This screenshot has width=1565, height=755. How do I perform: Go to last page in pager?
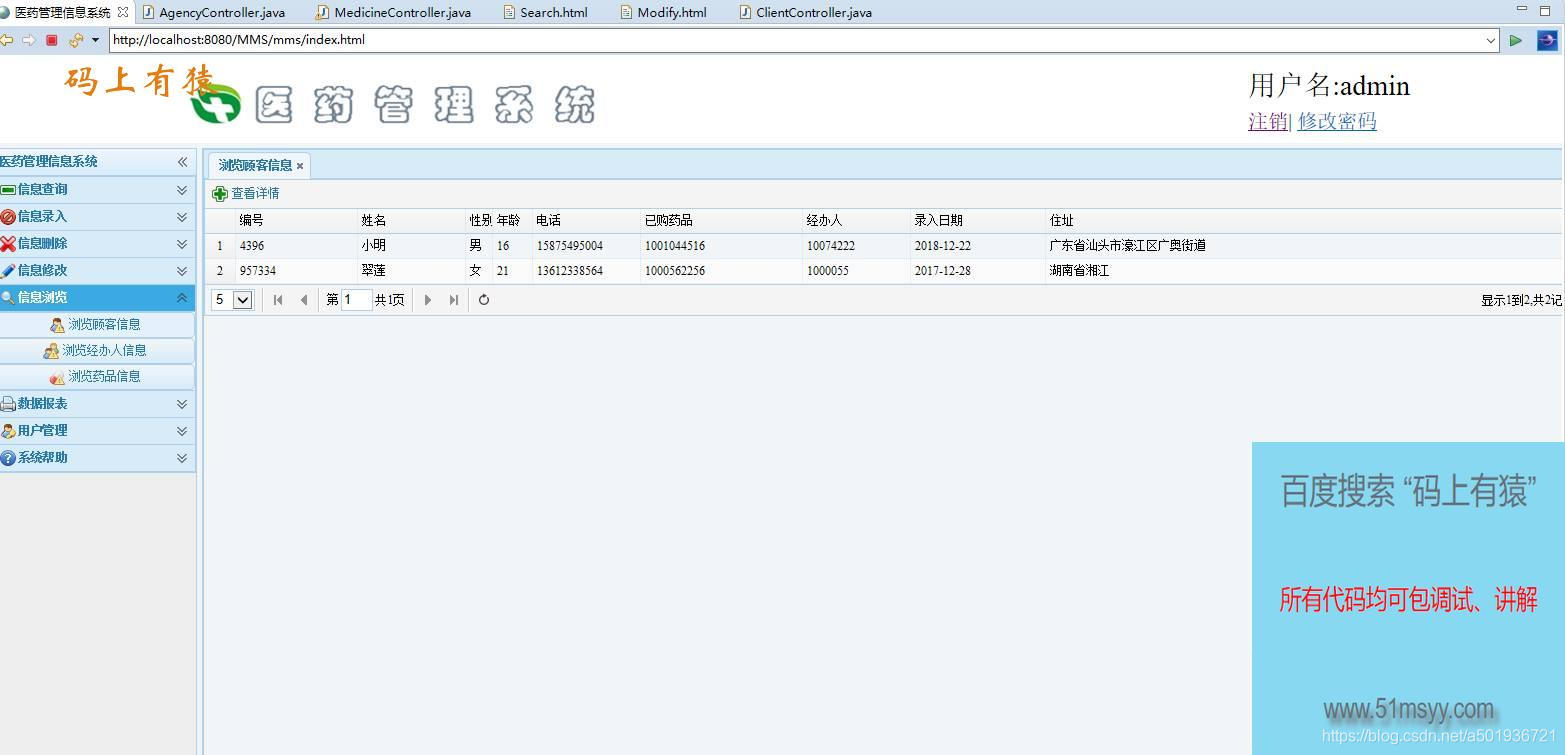pos(454,300)
